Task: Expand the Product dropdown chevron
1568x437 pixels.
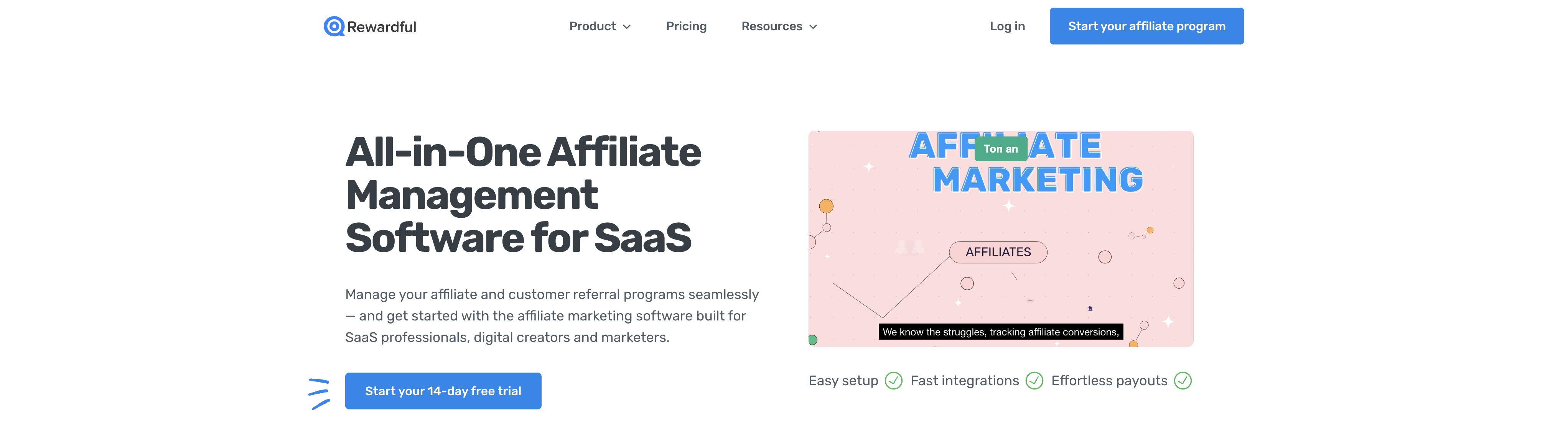Action: click(627, 27)
